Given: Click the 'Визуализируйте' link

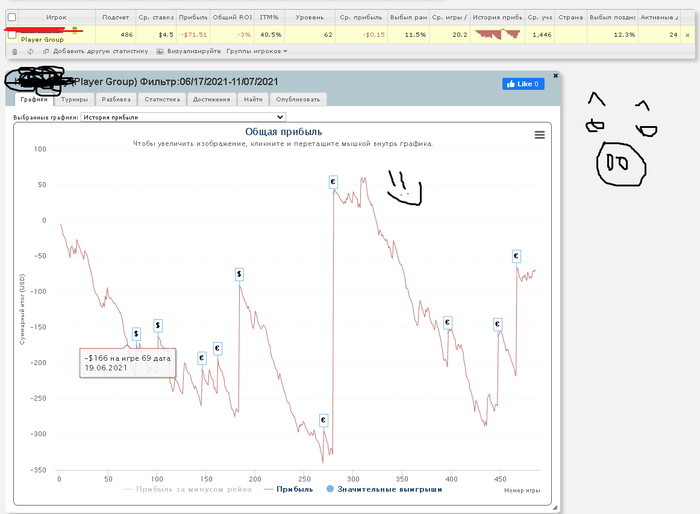Looking at the screenshot, I should [x=189, y=51].
